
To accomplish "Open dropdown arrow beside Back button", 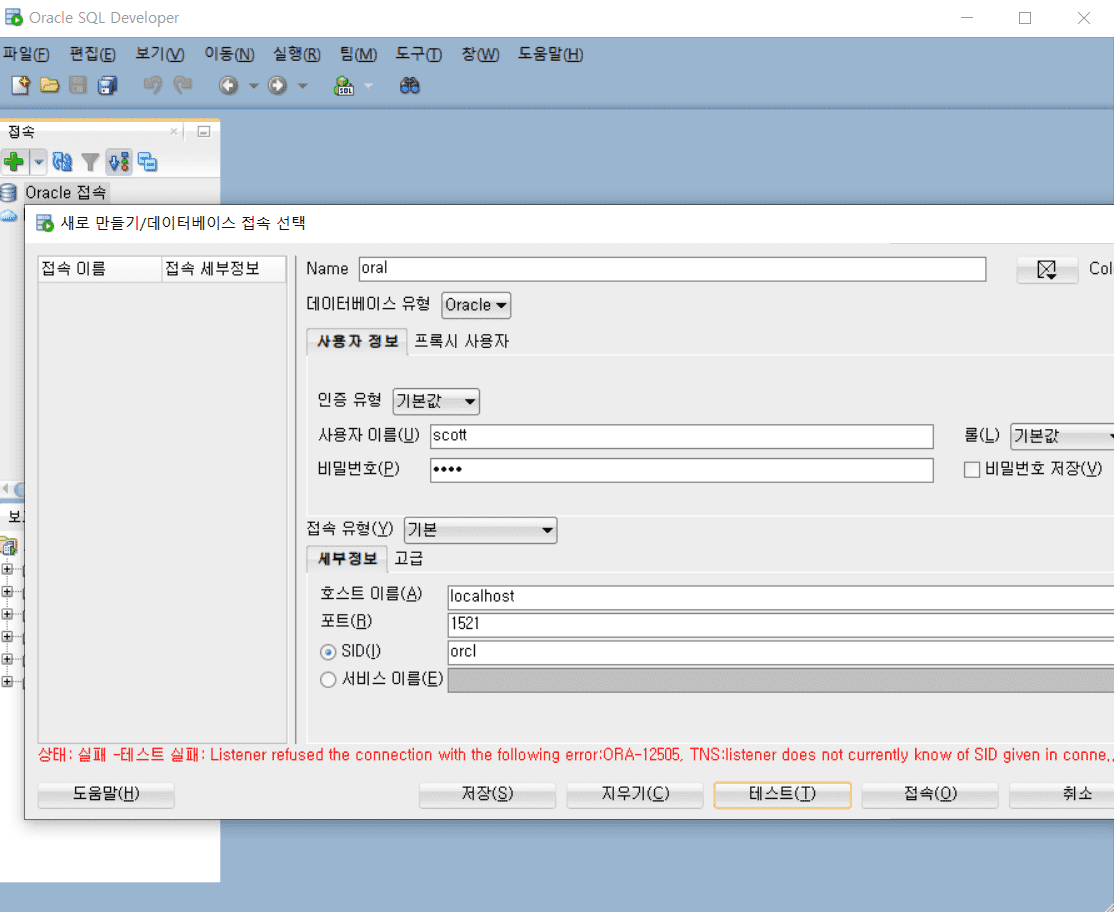I will pos(253,86).
